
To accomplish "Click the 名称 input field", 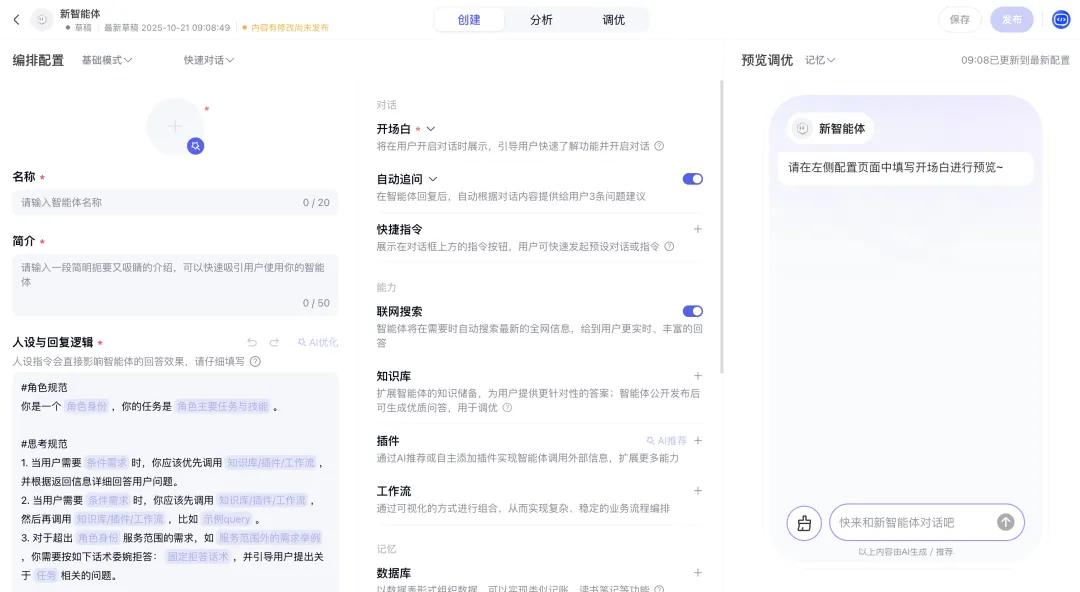I will pyautogui.click(x=175, y=203).
